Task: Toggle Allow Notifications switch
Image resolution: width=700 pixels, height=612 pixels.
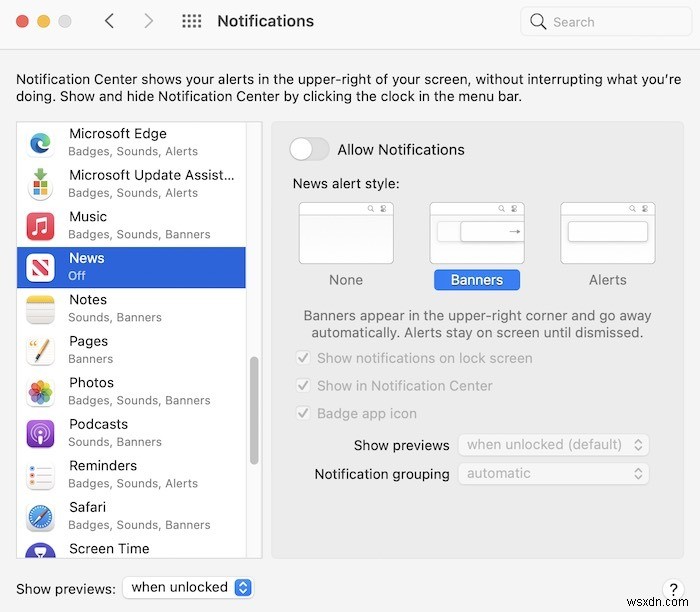Action: click(309, 149)
